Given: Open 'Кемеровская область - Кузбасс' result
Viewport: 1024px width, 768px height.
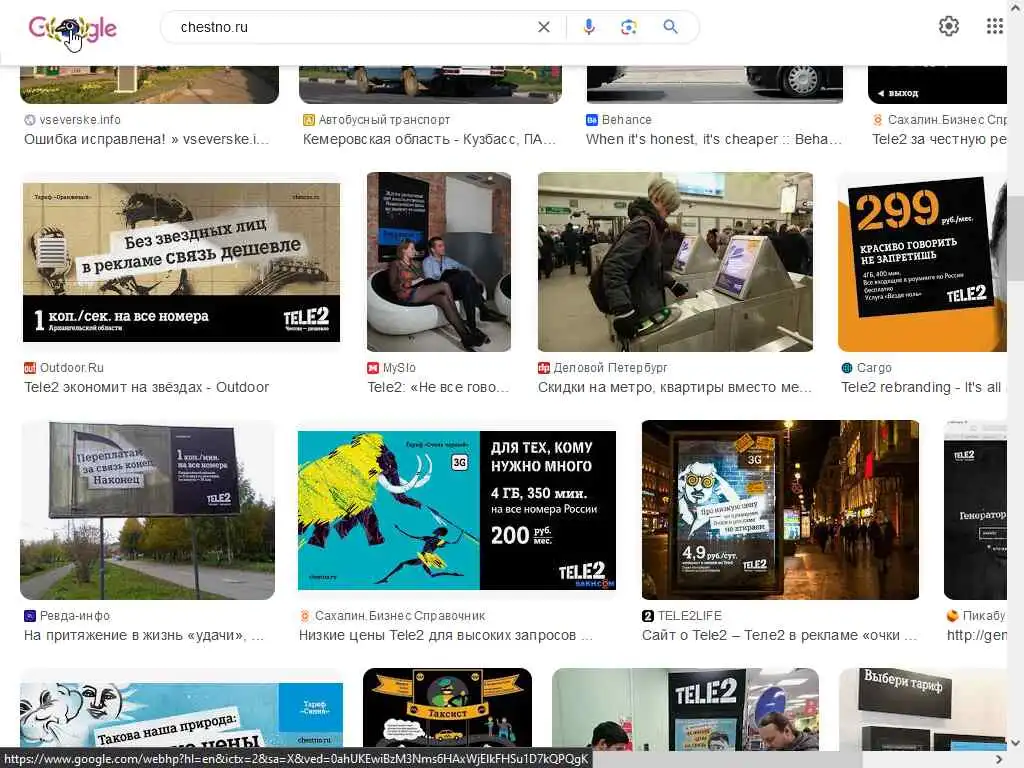Looking at the screenshot, I should (429, 139).
